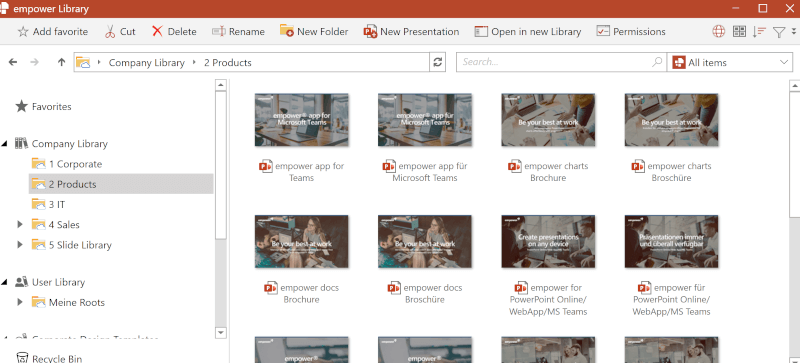Click the red Delete X icon
Image resolution: width=800 pixels, height=363 pixels.
158,32
